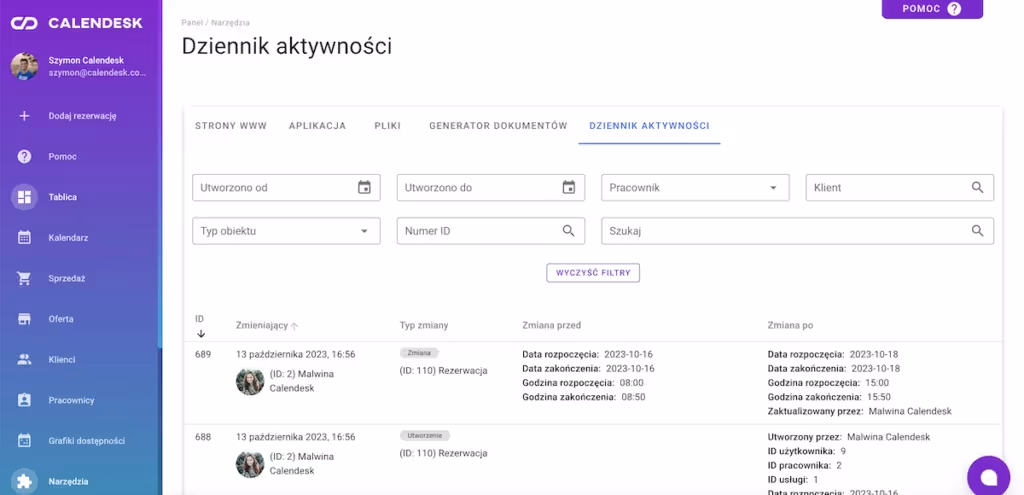Screen dimensions: 1024x495
Task: Switch to Generator dokumentów tab
Action: click(497, 126)
